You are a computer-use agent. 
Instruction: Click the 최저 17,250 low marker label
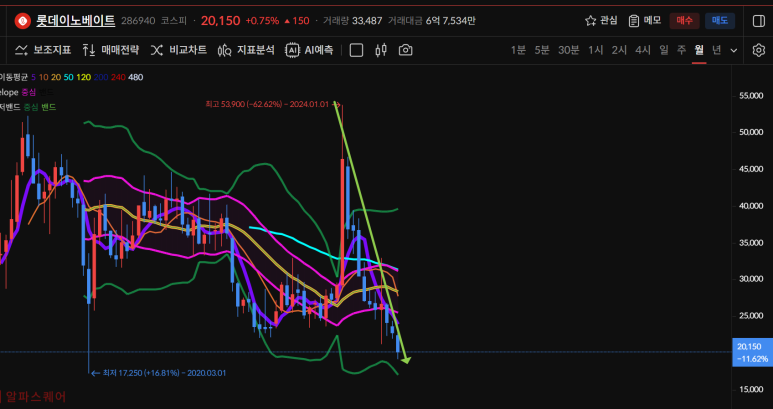pyautogui.click(x=164, y=373)
